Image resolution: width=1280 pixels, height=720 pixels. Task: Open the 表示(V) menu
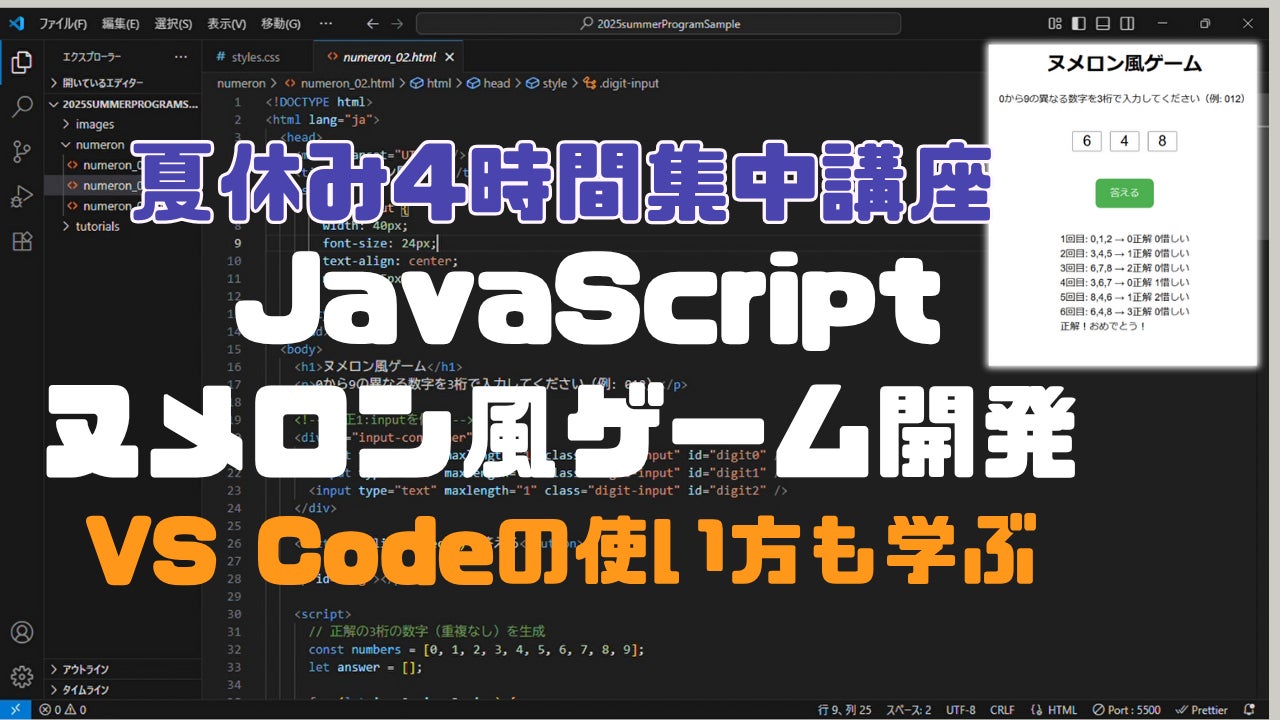[x=227, y=23]
